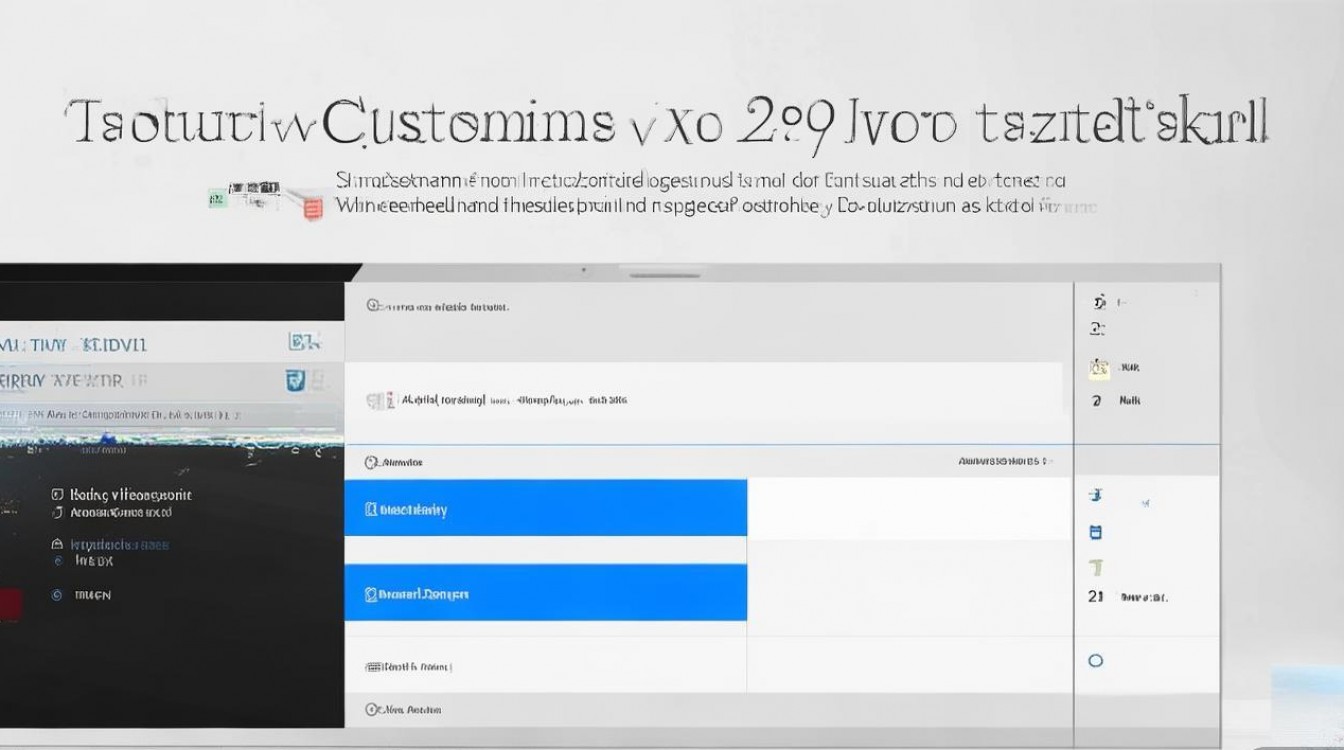1344x750 pixels.
Task: Select the blue circle radio in right sidebar
Action: pyautogui.click(x=1095, y=661)
